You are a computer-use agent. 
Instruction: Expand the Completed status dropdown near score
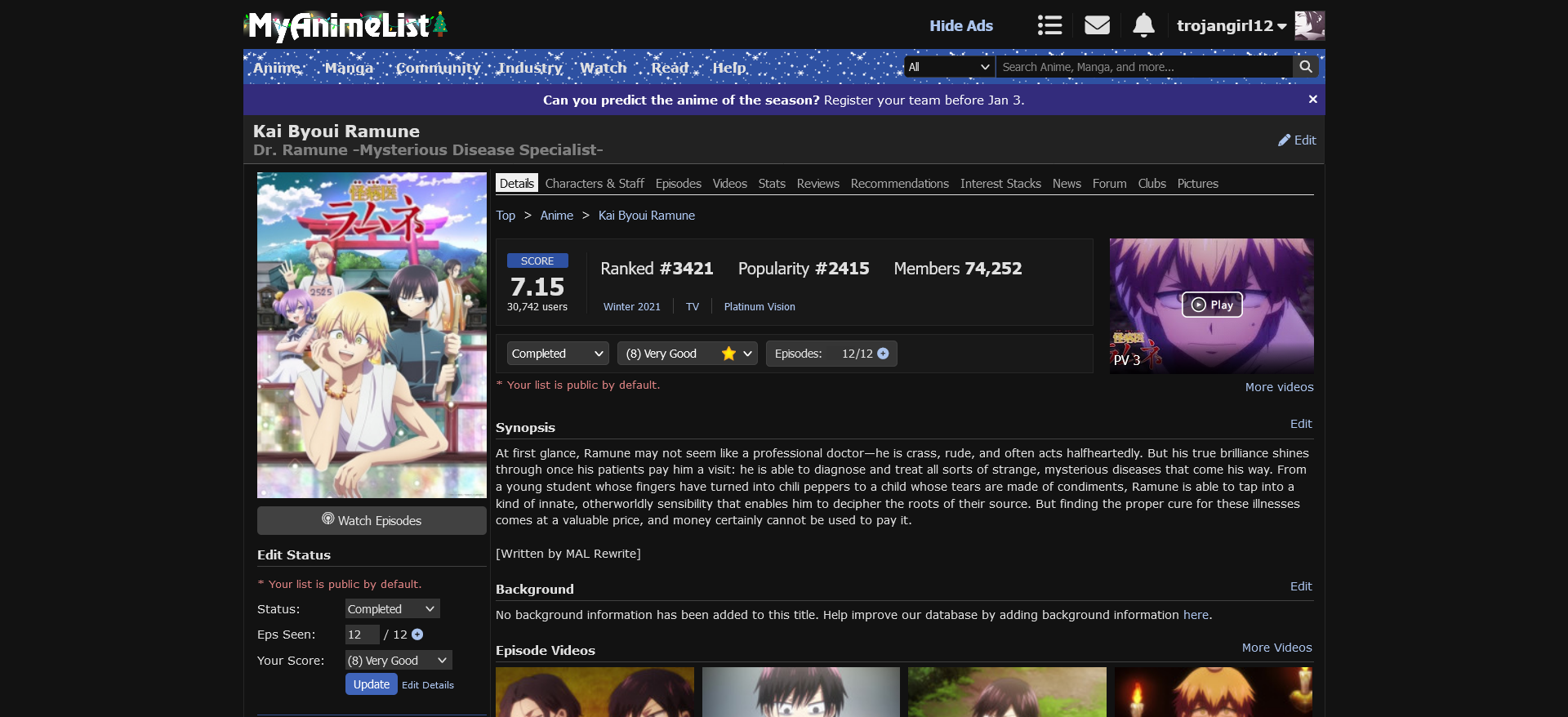tap(558, 354)
